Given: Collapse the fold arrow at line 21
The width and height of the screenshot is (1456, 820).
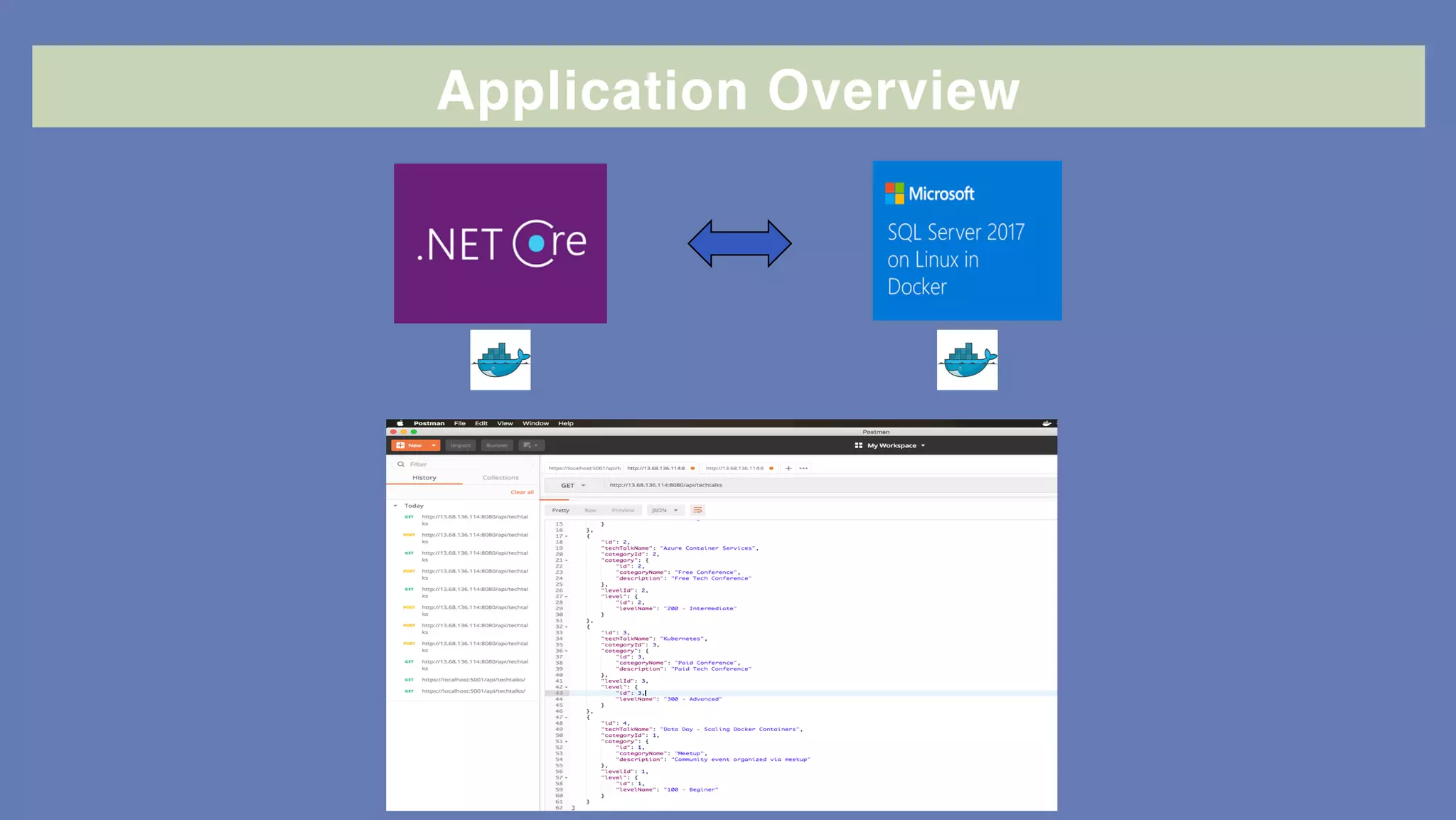Looking at the screenshot, I should click(x=567, y=560).
